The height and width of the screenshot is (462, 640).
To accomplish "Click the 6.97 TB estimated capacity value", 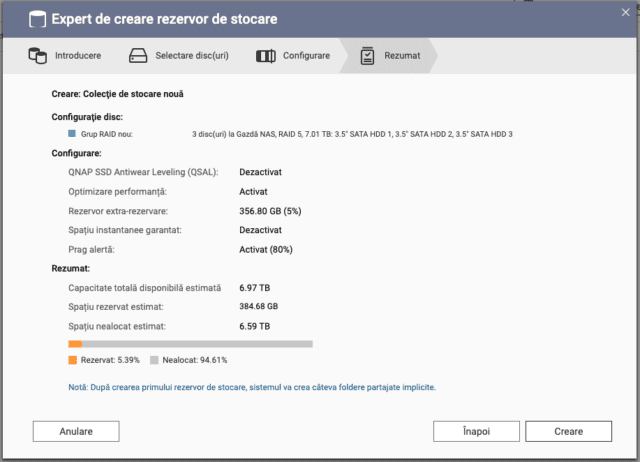I will [256, 288].
